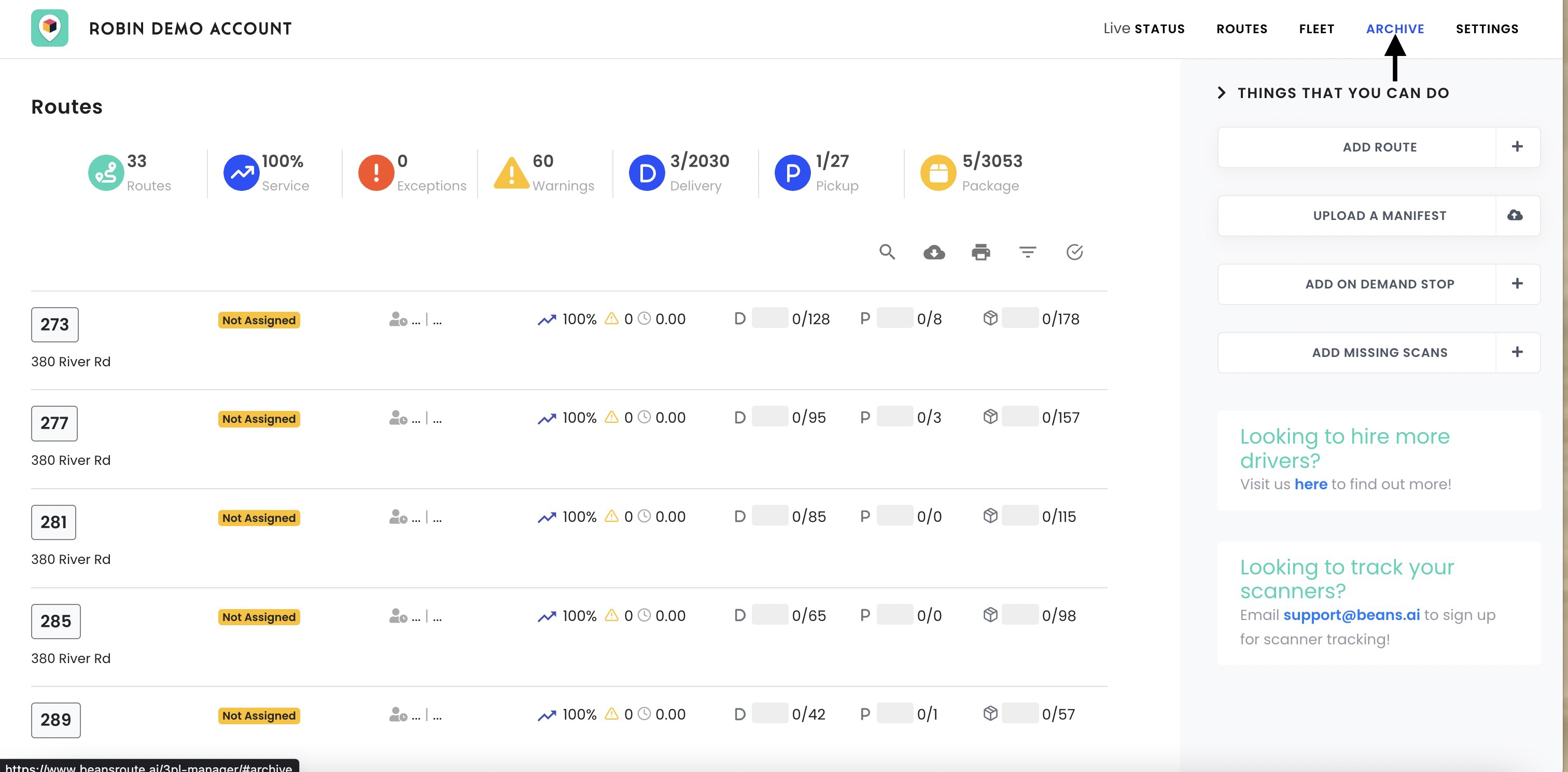Viewport: 1568px width, 772px height.
Task: Click the Beans logo icon in header
Action: click(50, 28)
